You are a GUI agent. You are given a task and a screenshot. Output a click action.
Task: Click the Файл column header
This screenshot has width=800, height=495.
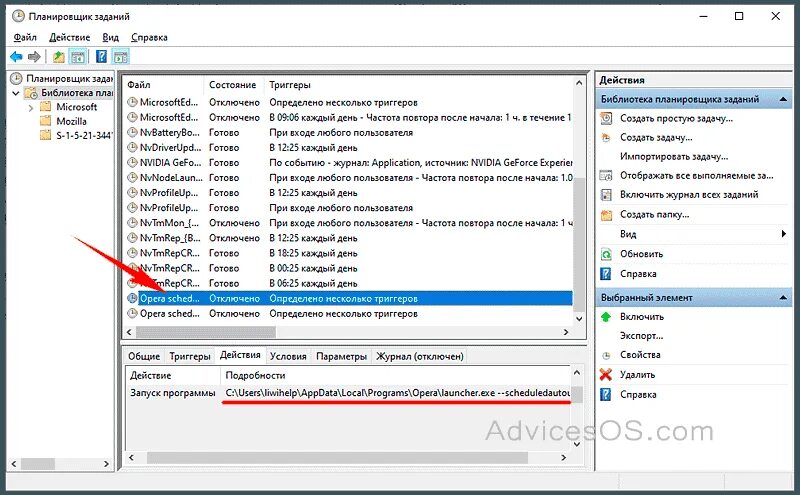point(163,85)
